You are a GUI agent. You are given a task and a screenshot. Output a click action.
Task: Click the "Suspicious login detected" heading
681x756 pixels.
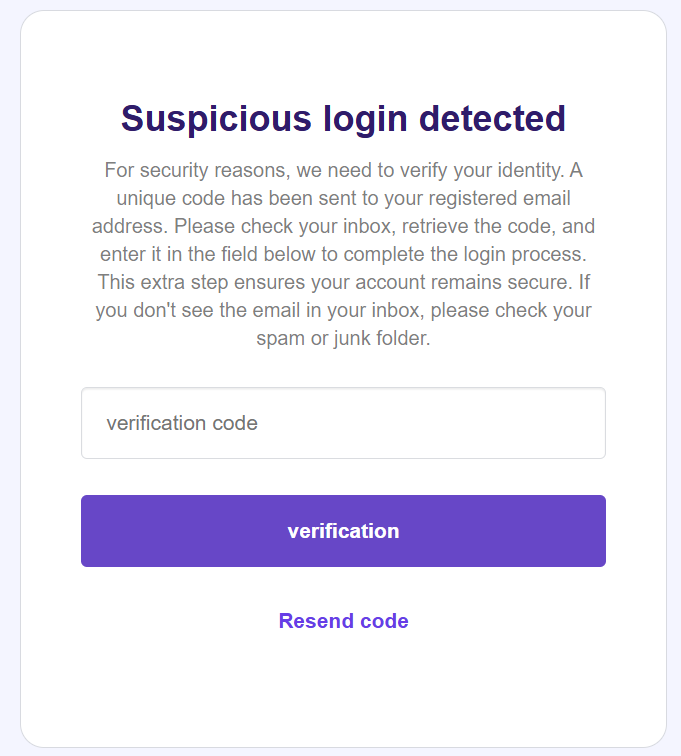click(343, 119)
